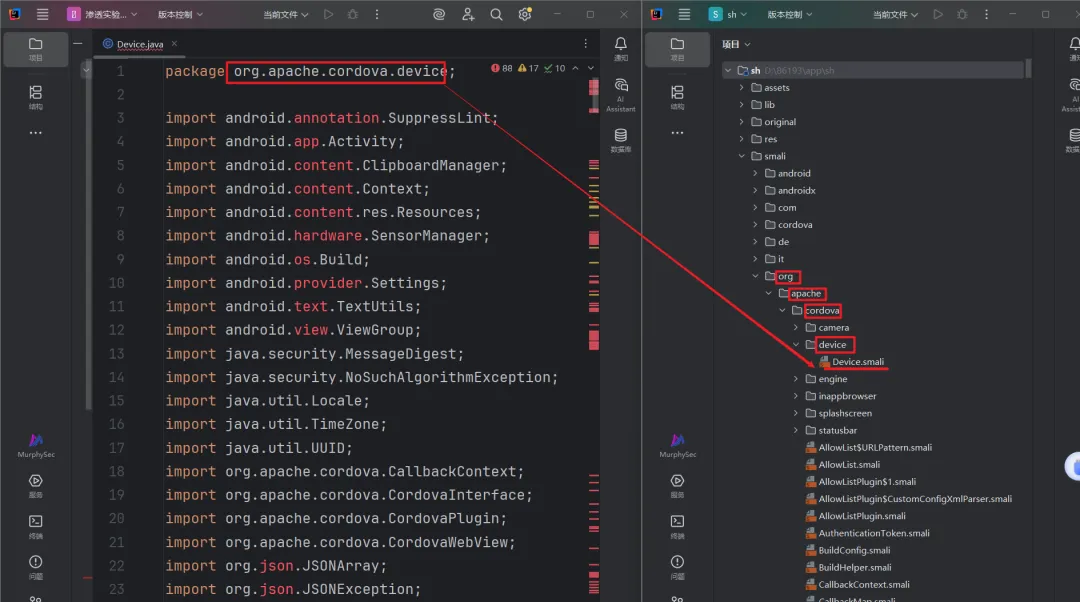
Task: Open version control dropdown in right window
Action: click(790, 14)
